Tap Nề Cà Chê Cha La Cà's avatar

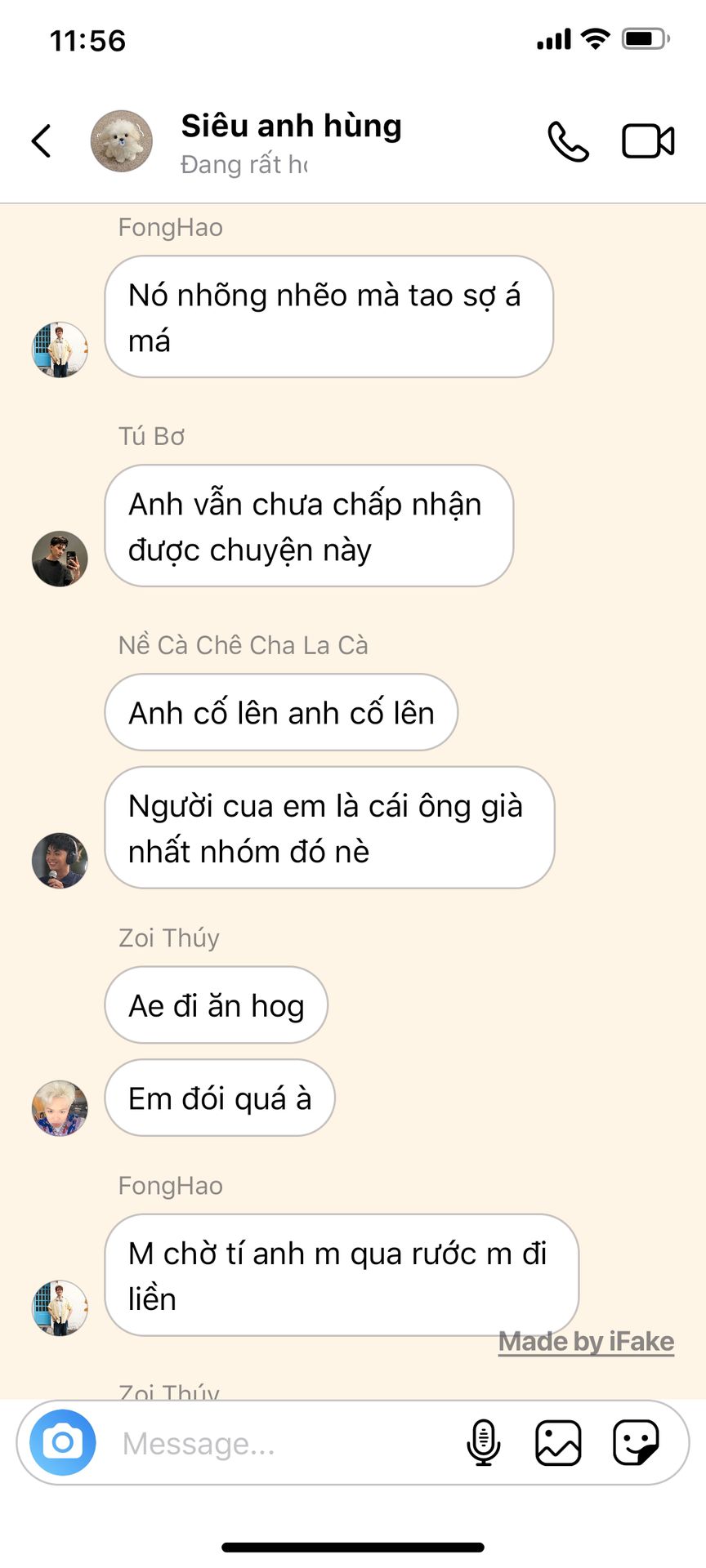point(60,861)
